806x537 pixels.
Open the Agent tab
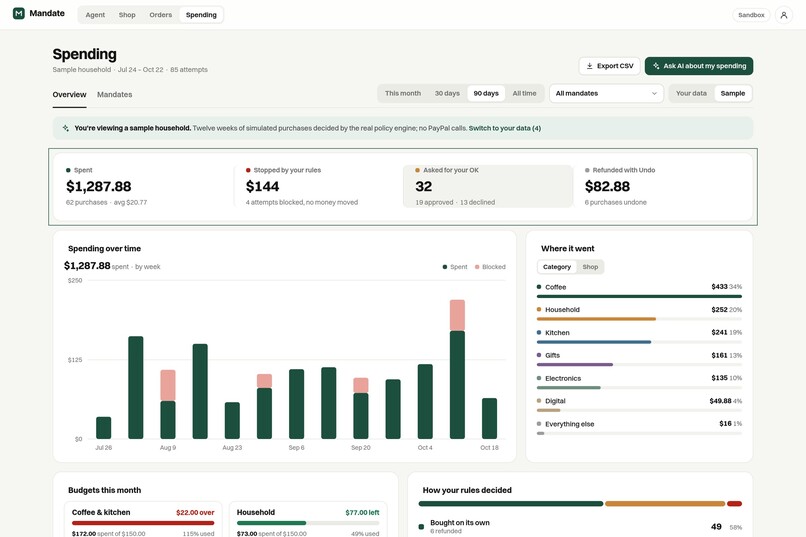(95, 15)
